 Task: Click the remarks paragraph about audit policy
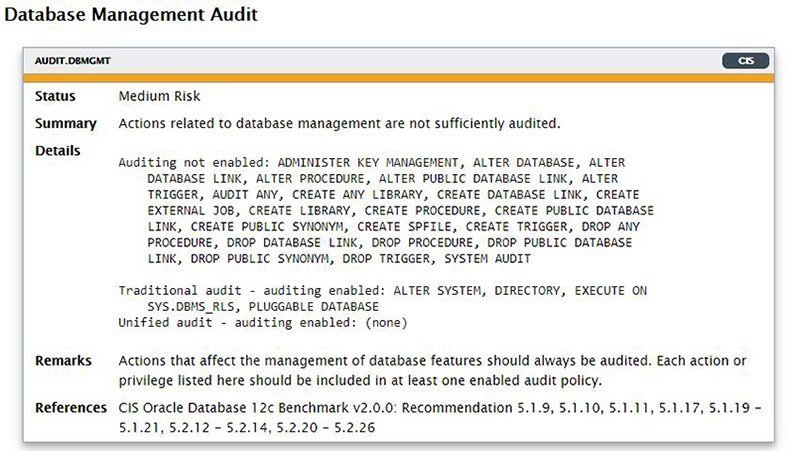432,370
